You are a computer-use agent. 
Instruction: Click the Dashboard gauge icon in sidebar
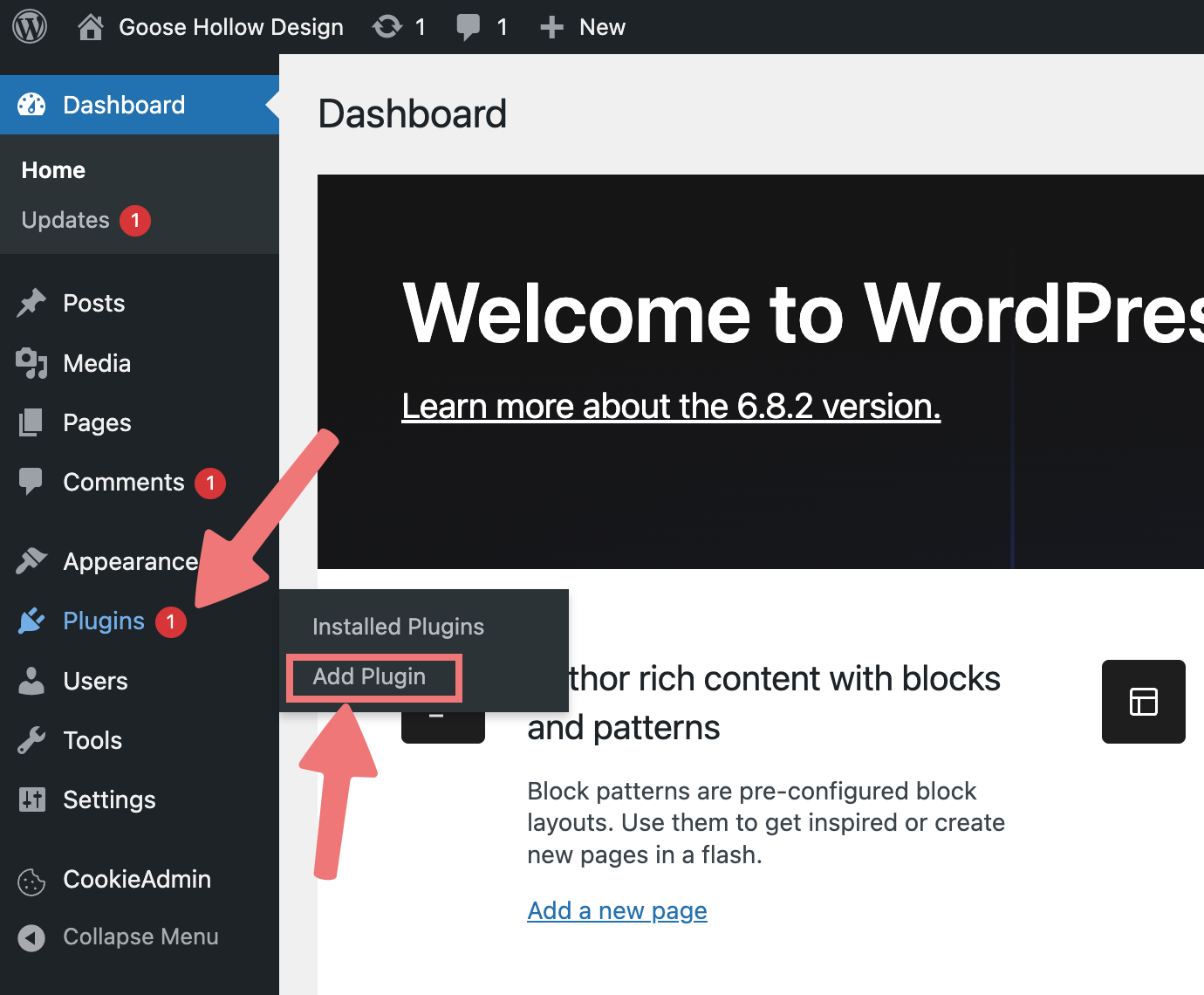click(x=31, y=105)
